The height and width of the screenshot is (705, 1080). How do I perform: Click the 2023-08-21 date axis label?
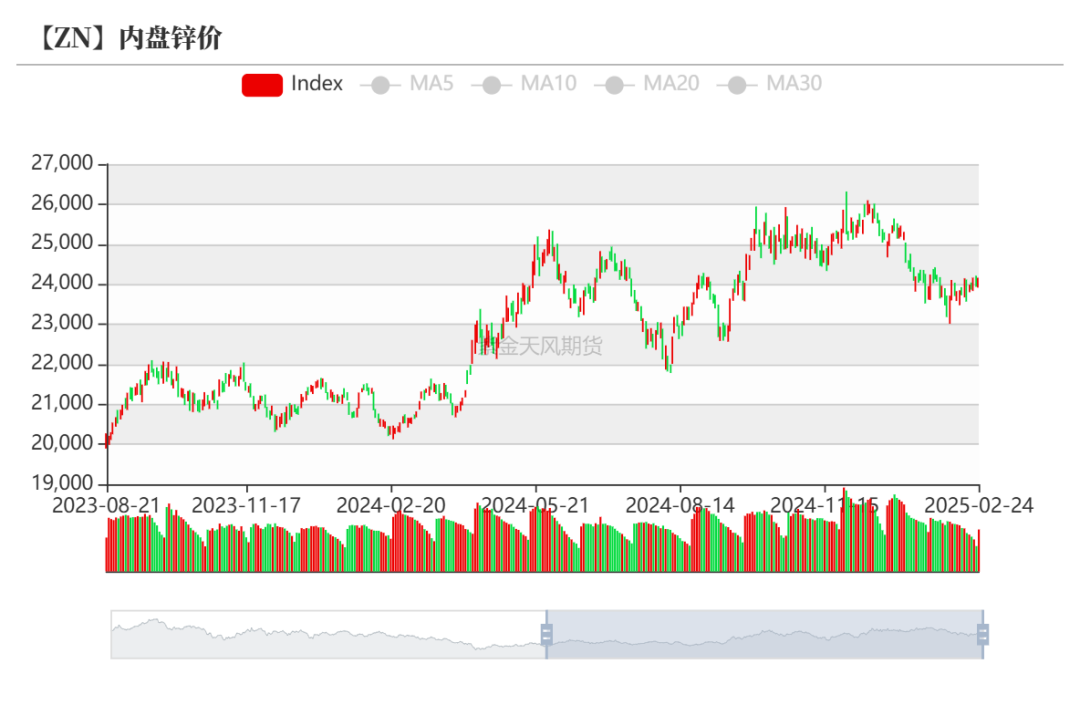point(105,505)
